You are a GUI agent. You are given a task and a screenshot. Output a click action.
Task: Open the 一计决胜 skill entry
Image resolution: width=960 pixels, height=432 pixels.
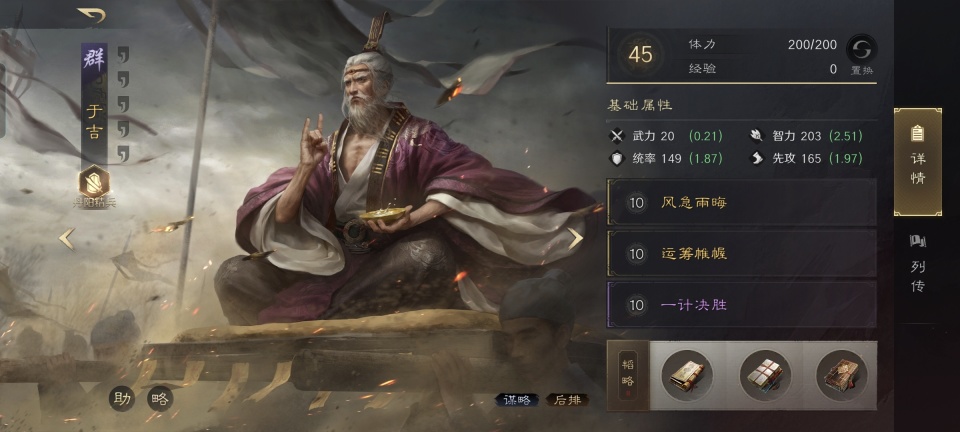point(741,304)
